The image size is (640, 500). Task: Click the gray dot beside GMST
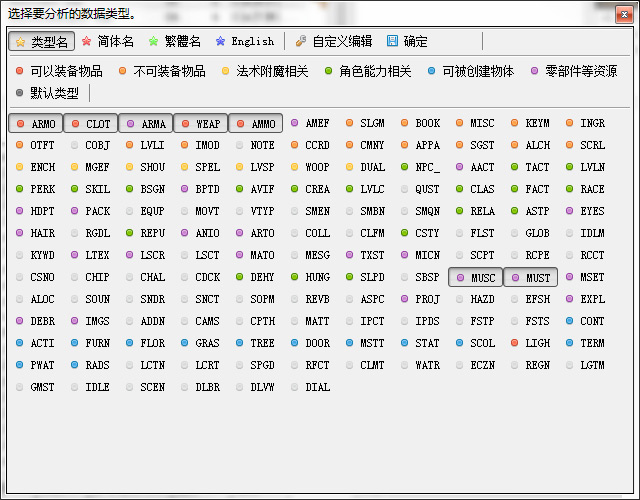pyautogui.click(x=20, y=387)
